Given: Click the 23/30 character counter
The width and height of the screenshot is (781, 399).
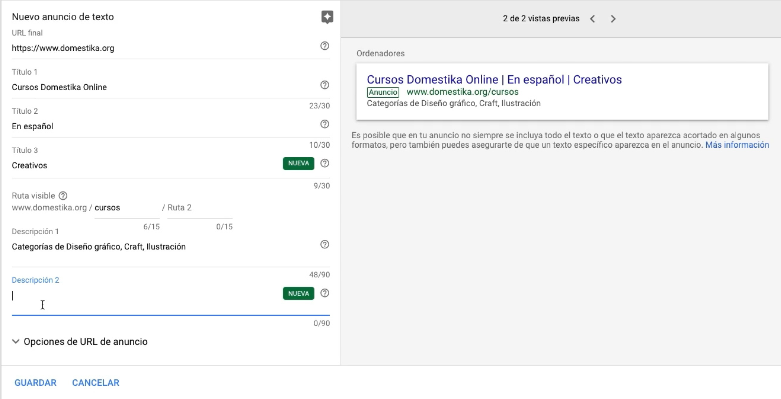Looking at the screenshot, I should tap(319, 106).
